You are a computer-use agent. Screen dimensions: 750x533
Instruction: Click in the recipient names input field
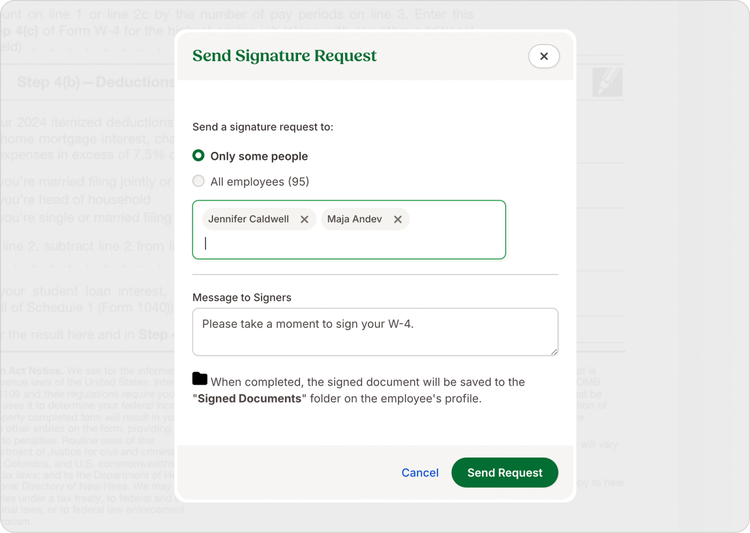(x=349, y=243)
